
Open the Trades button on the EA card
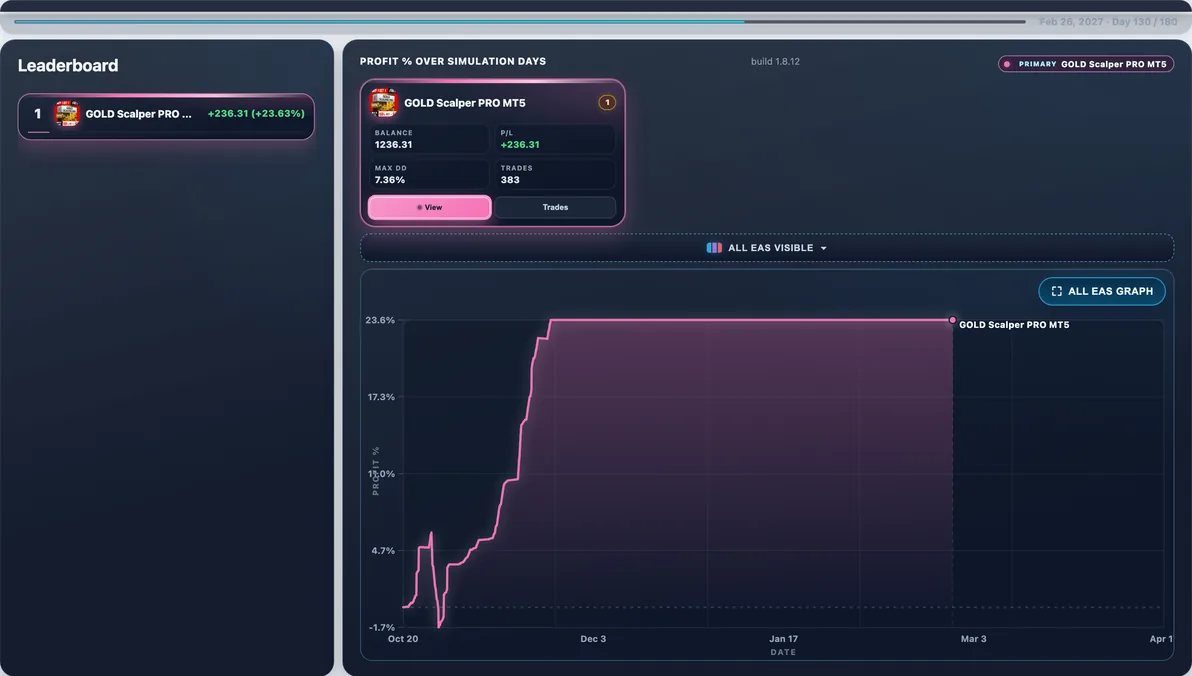pos(555,208)
